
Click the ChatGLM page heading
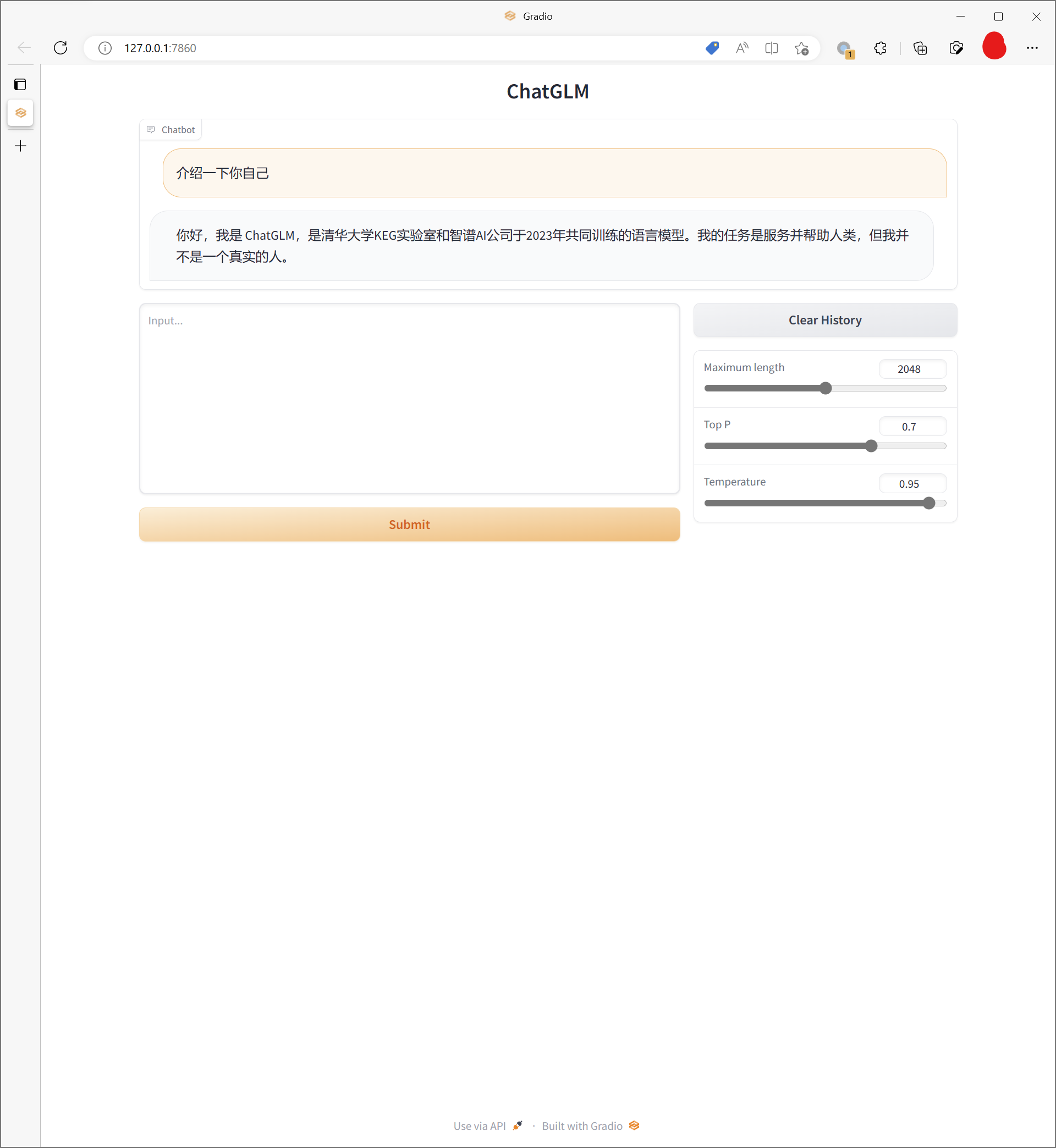[548, 91]
